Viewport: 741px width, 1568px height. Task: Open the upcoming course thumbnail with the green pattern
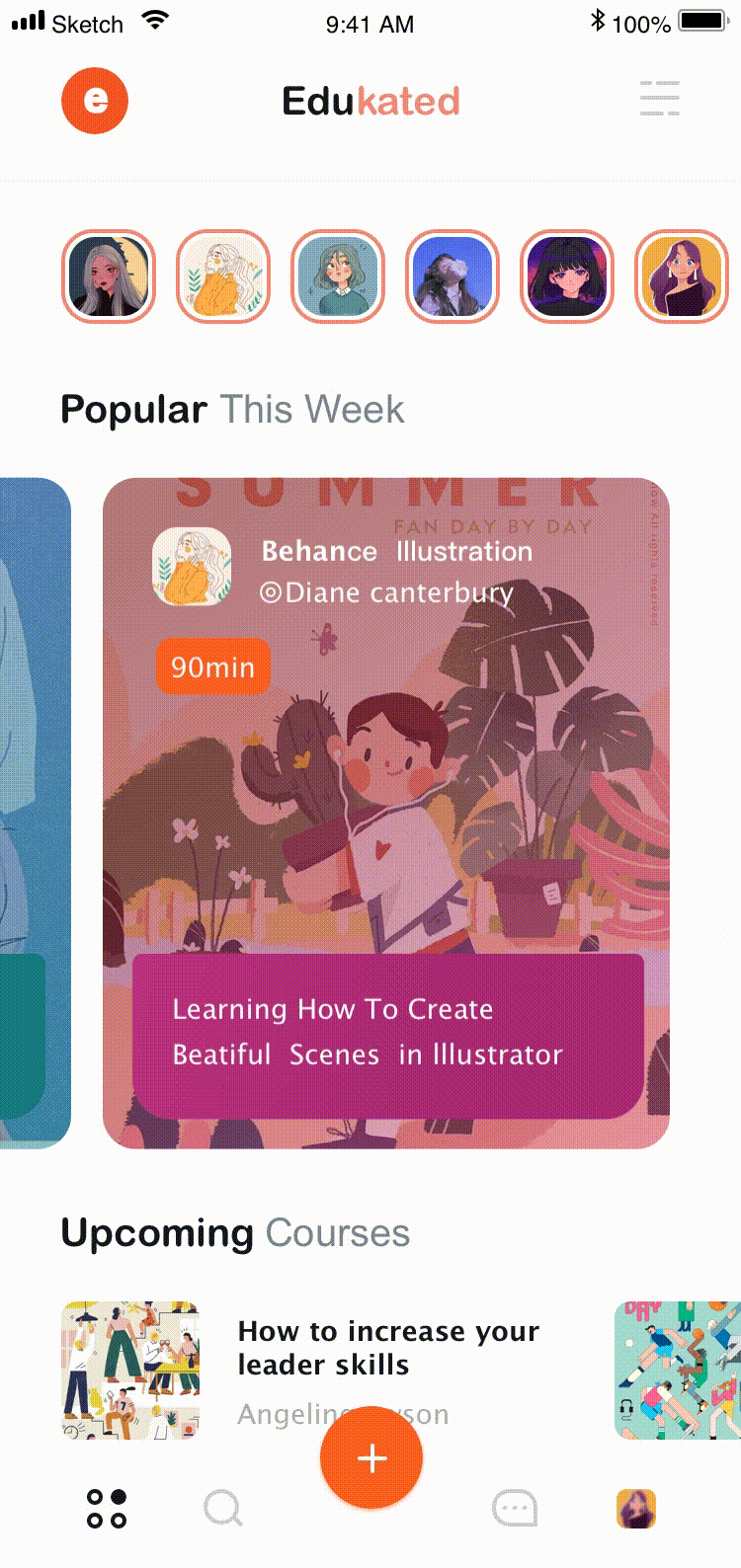point(678,1370)
